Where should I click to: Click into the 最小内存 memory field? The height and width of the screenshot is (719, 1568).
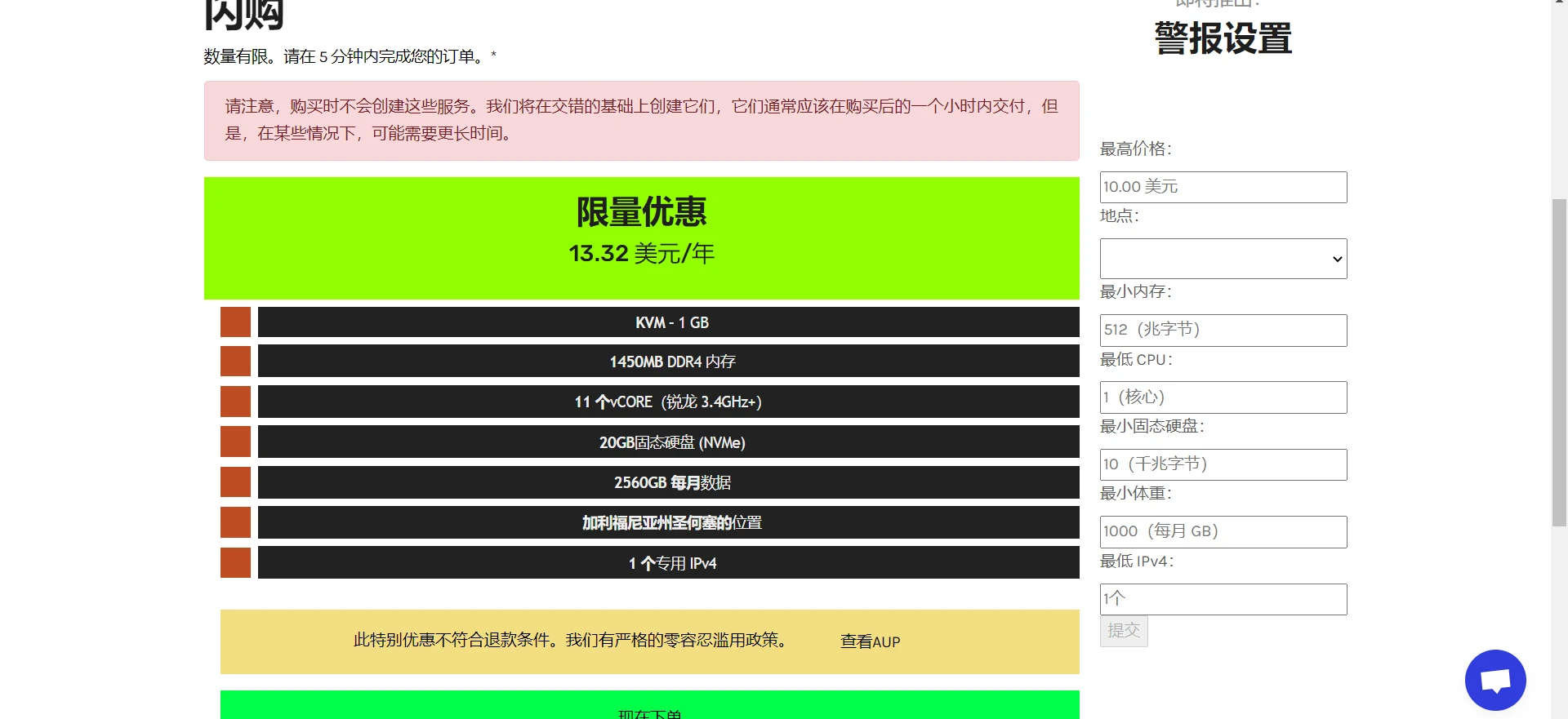coord(1223,331)
